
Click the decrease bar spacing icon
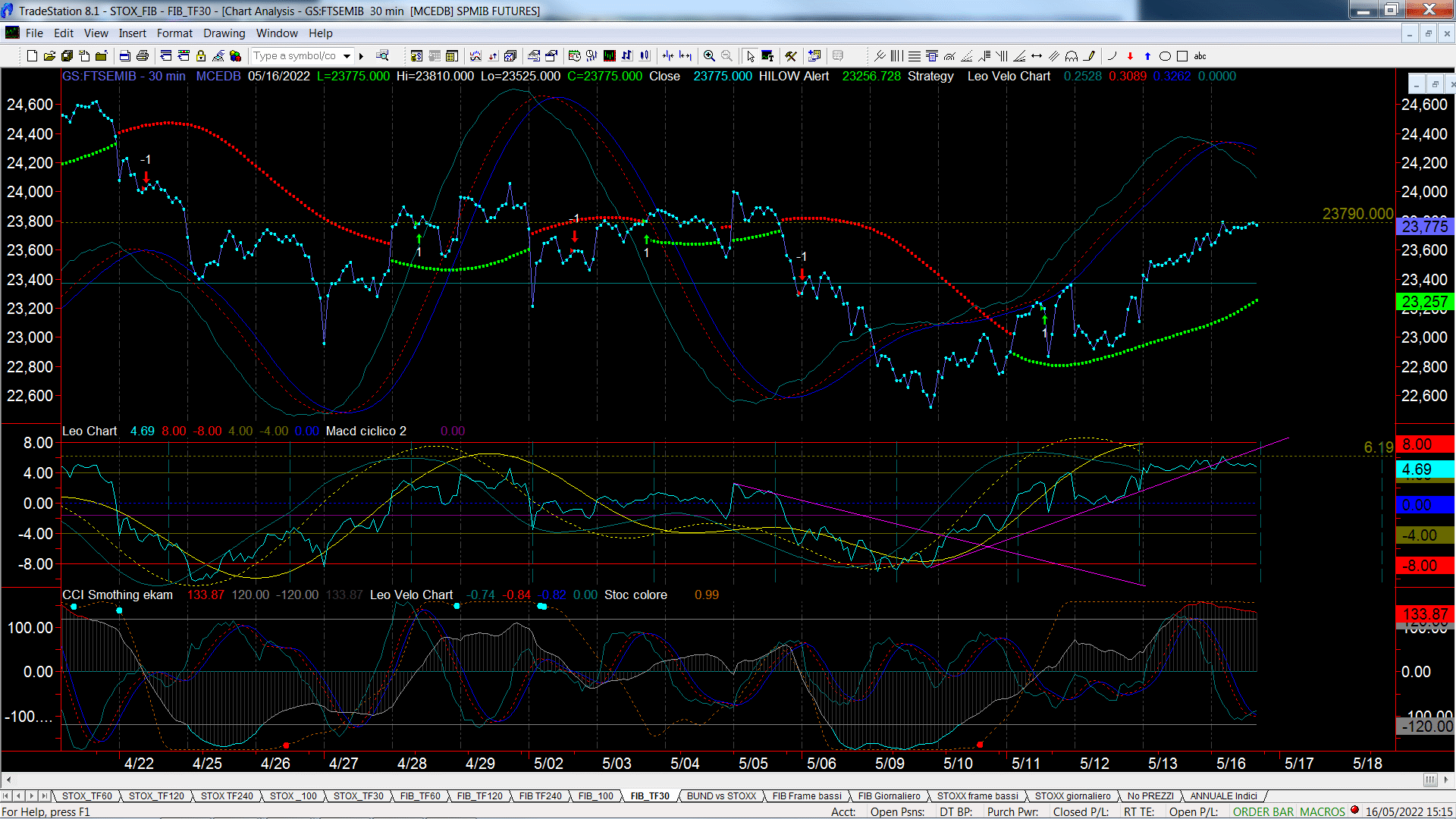point(668,56)
